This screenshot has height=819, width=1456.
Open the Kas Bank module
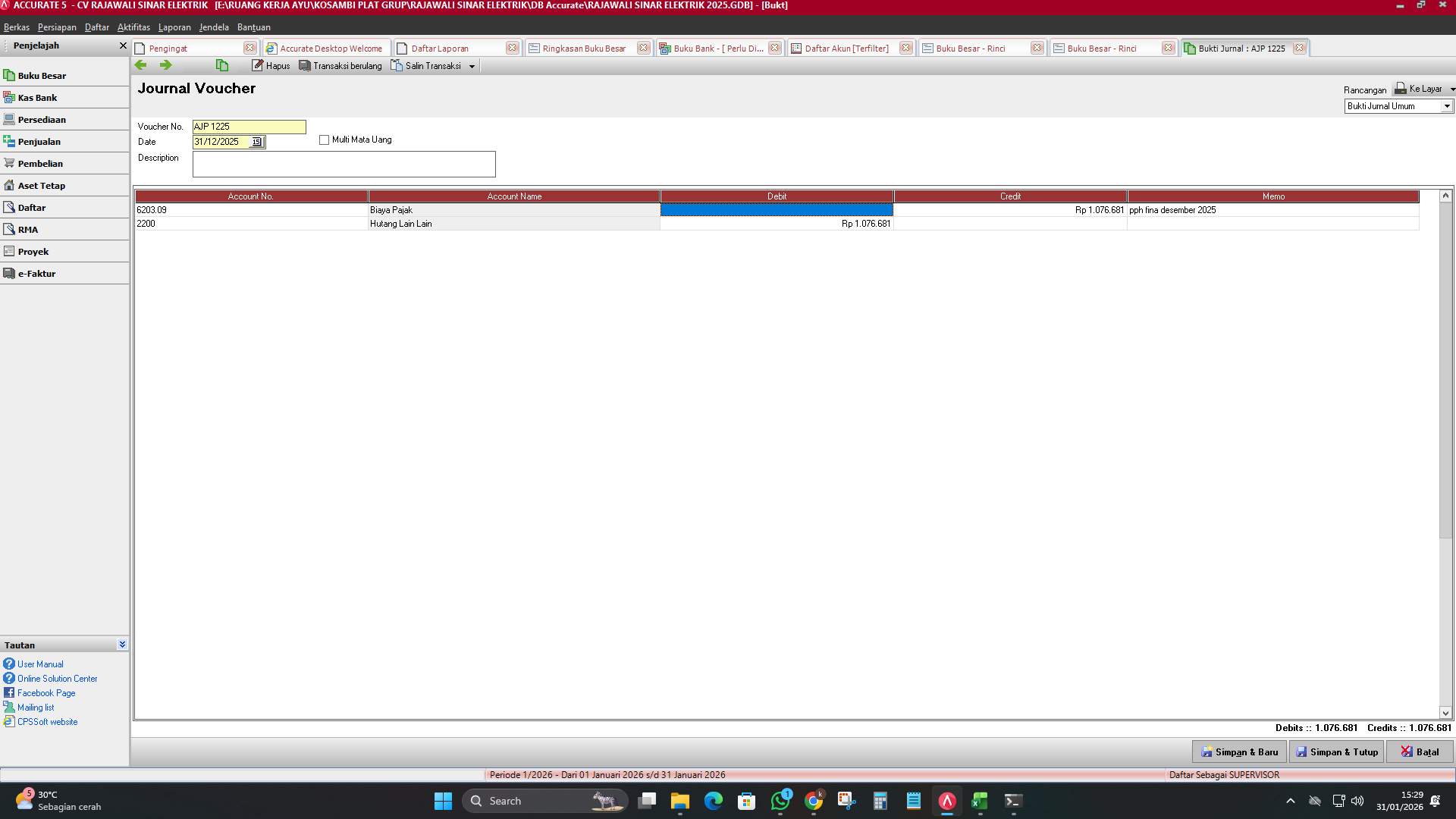click(x=38, y=97)
